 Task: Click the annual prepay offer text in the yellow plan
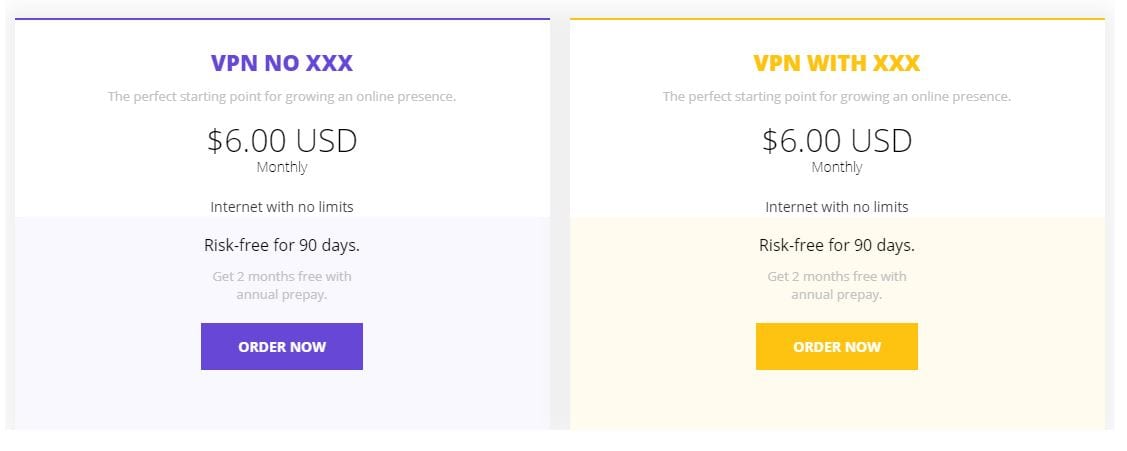pyautogui.click(x=837, y=286)
